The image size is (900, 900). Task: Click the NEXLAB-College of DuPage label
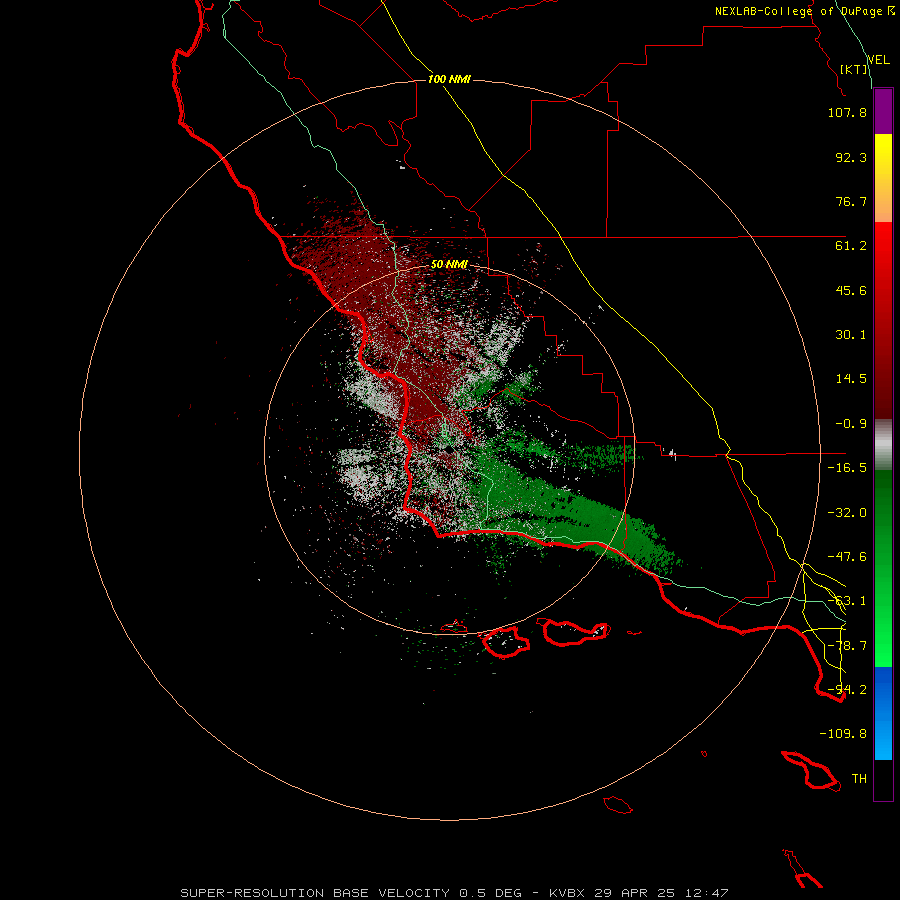click(x=798, y=11)
